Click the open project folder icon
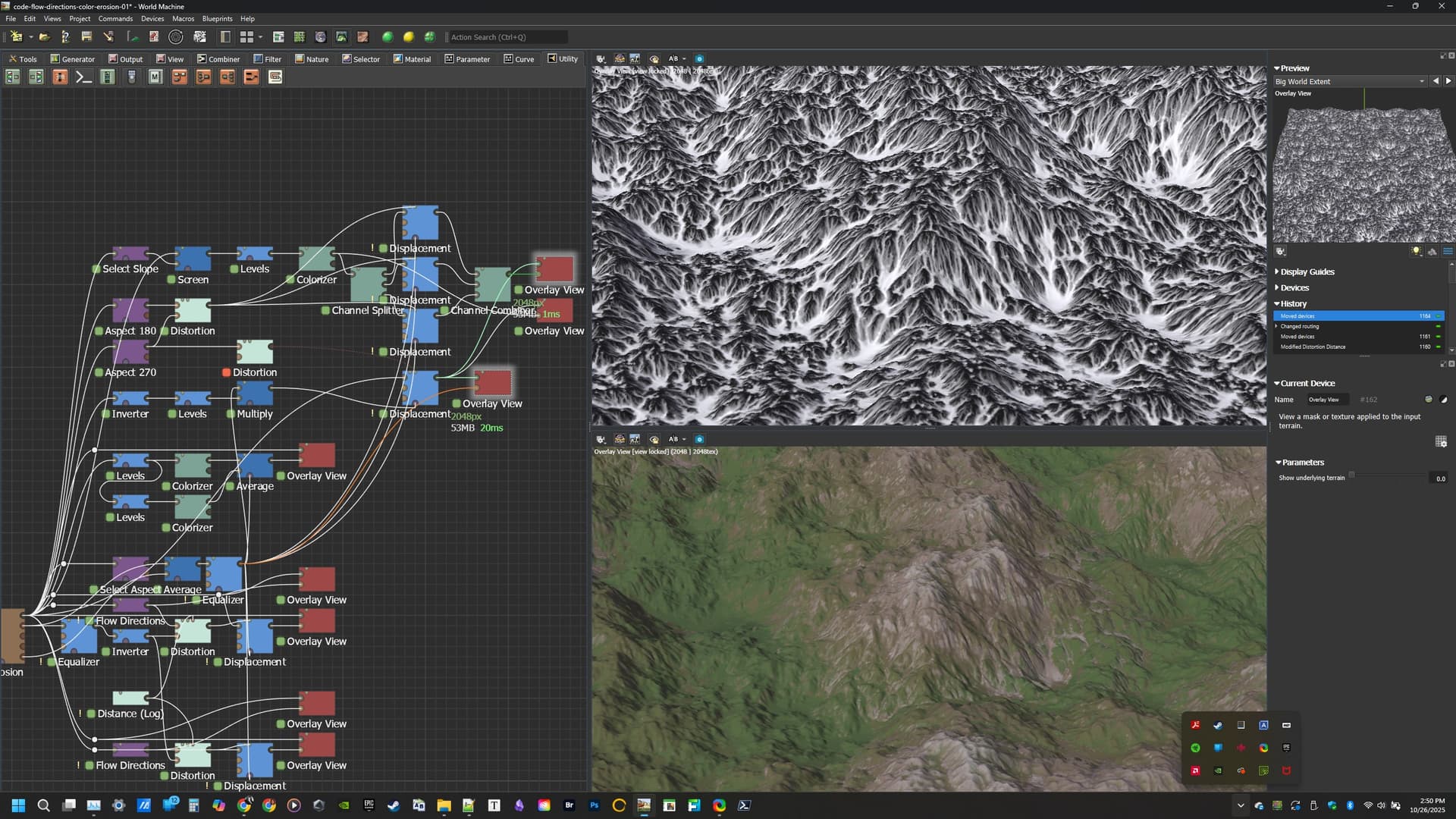 tap(44, 36)
